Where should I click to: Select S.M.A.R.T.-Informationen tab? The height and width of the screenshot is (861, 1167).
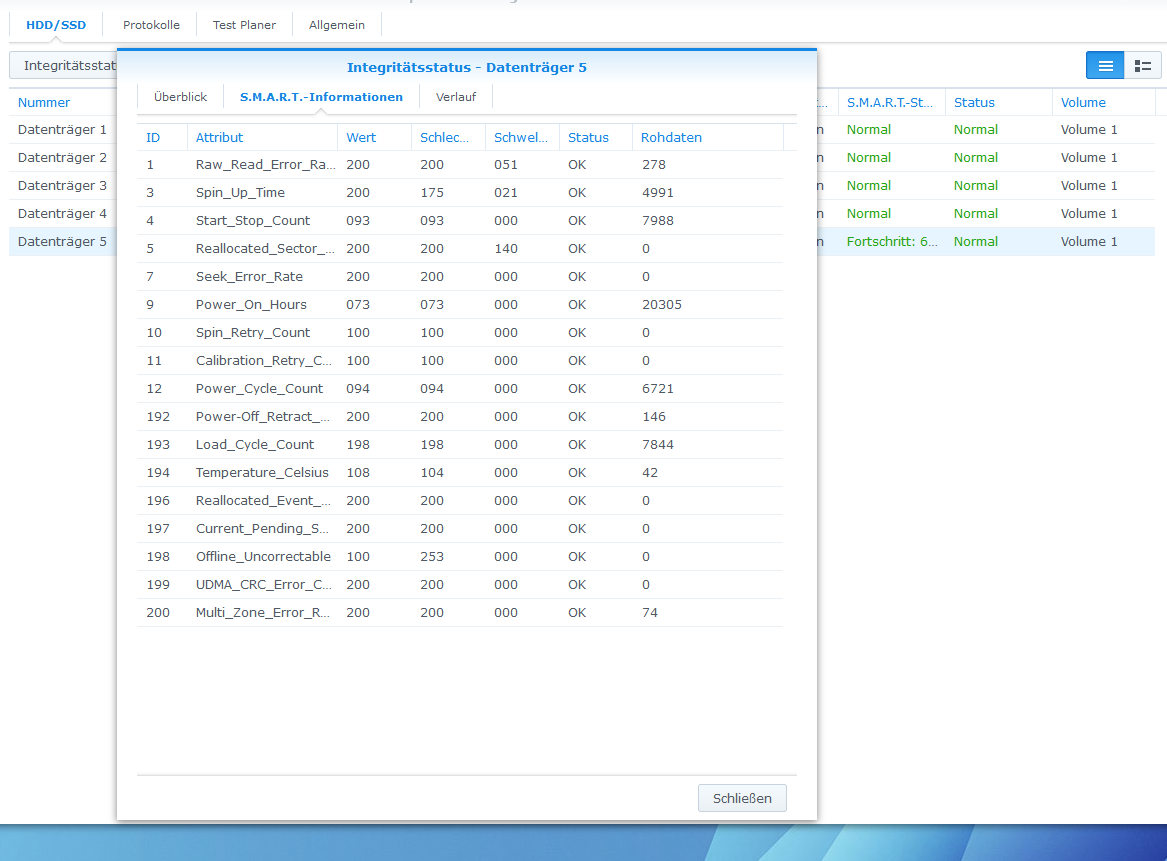[321, 97]
